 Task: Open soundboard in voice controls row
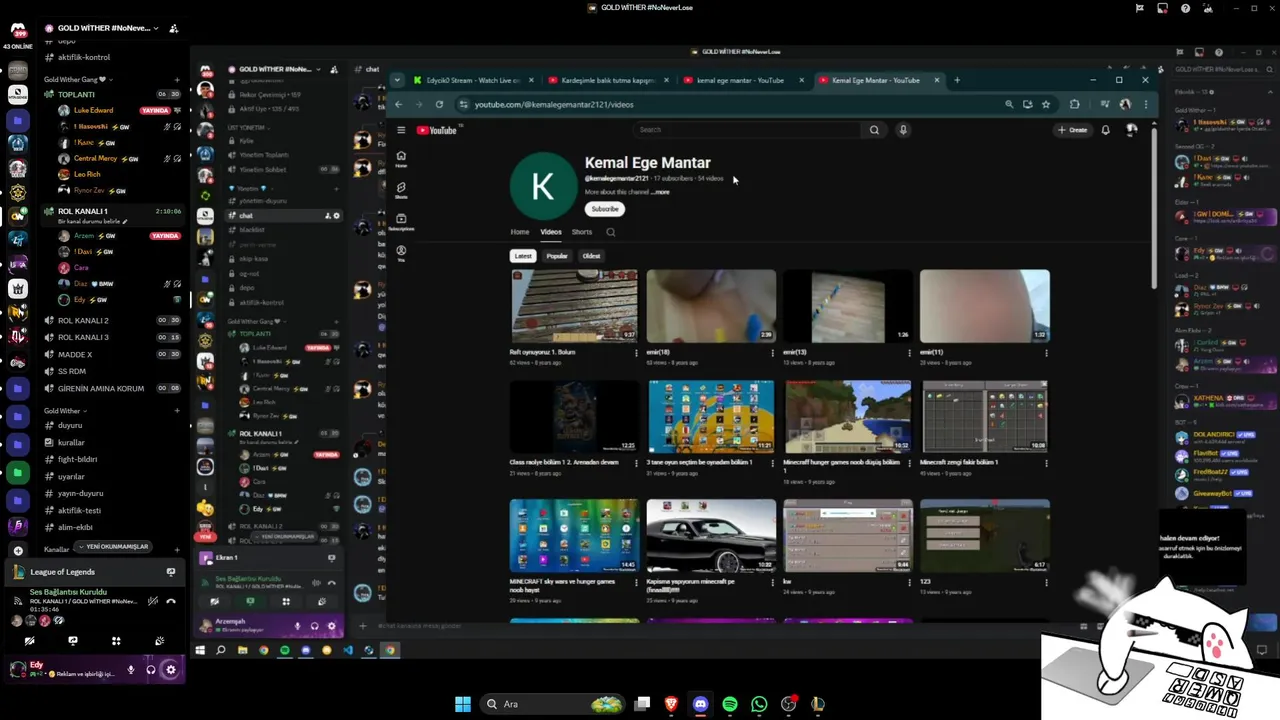pyautogui.click(x=160, y=640)
